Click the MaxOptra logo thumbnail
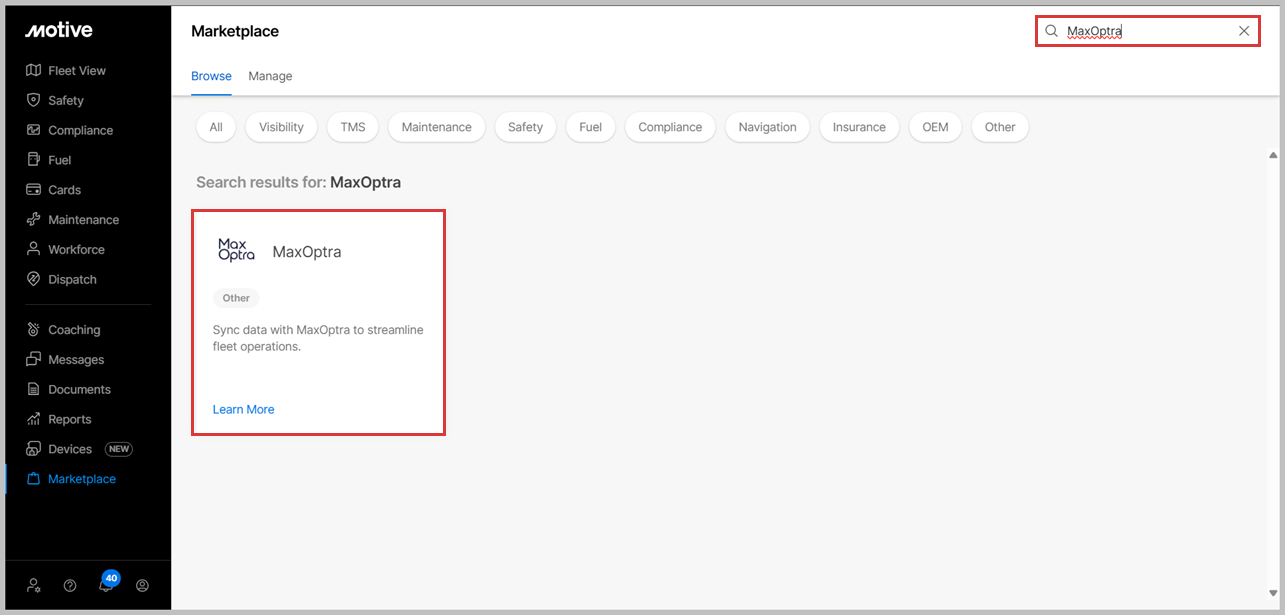1285x615 pixels. point(236,250)
